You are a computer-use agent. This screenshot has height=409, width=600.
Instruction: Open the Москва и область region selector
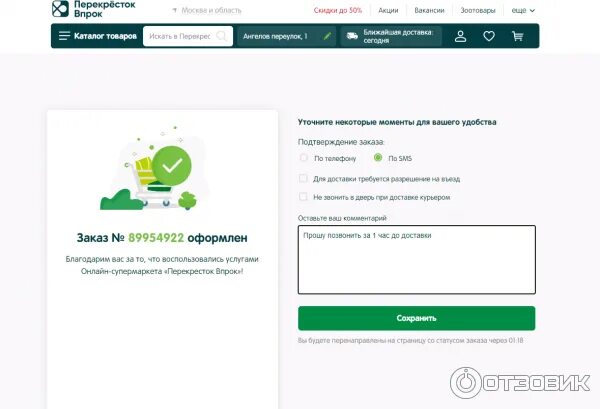pos(207,10)
